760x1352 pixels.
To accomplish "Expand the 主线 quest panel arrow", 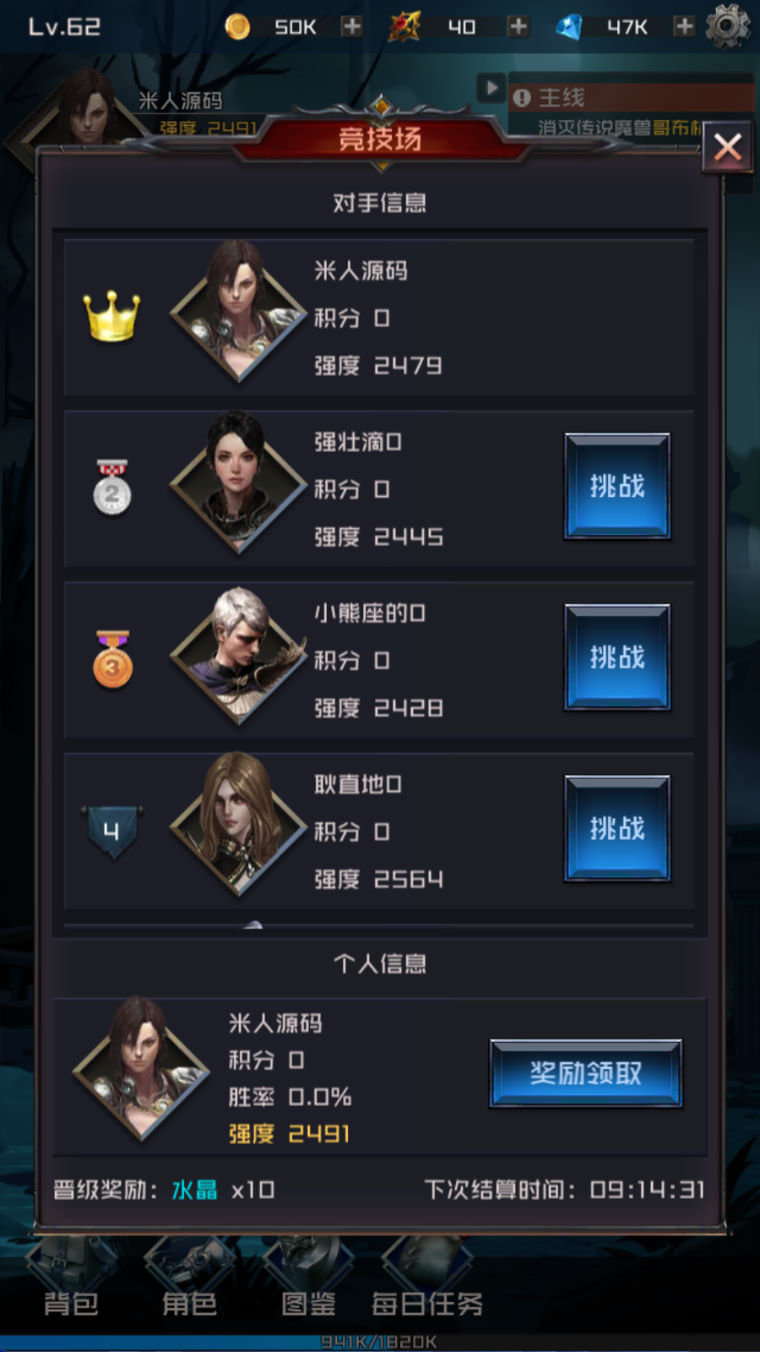I will pyautogui.click(x=490, y=88).
